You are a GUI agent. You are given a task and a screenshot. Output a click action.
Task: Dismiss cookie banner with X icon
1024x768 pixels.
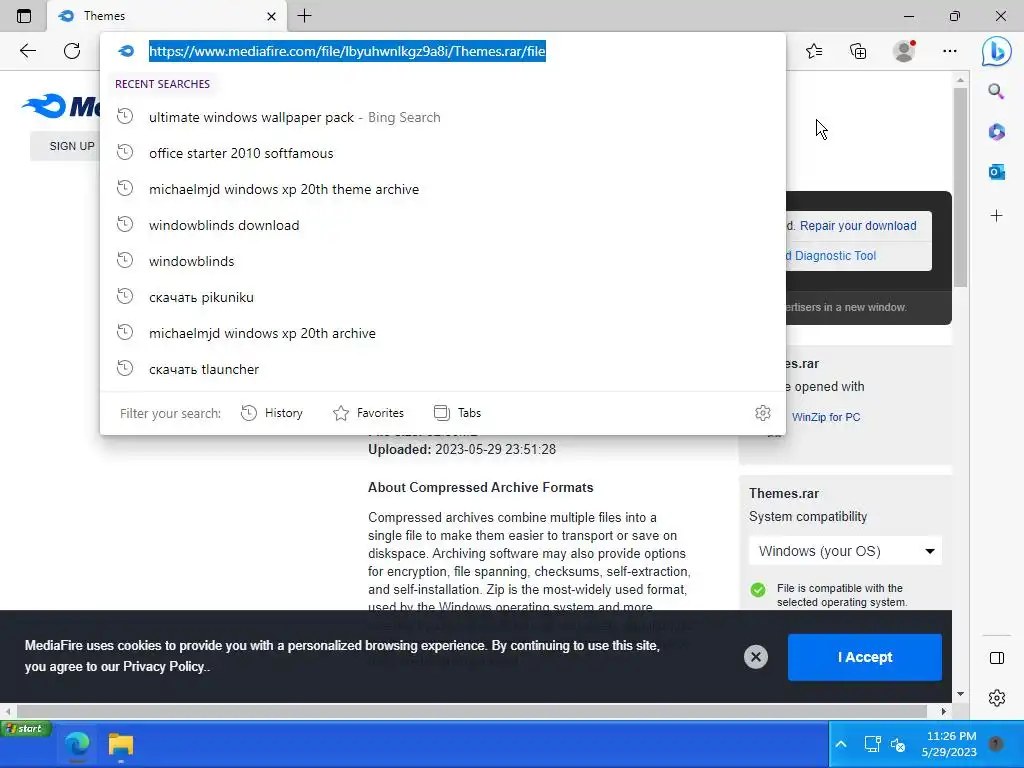[x=756, y=656]
